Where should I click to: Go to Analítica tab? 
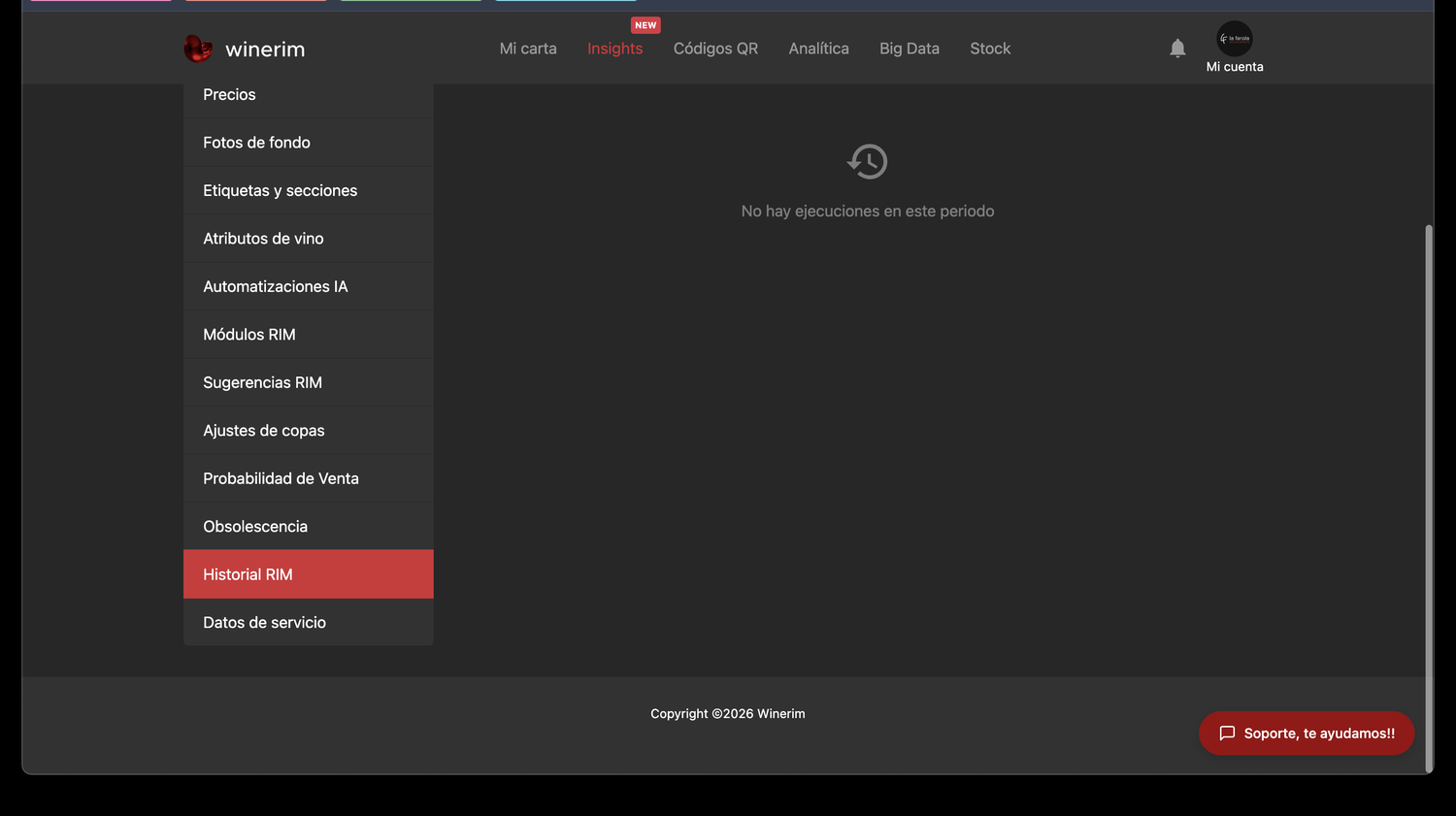click(x=818, y=49)
